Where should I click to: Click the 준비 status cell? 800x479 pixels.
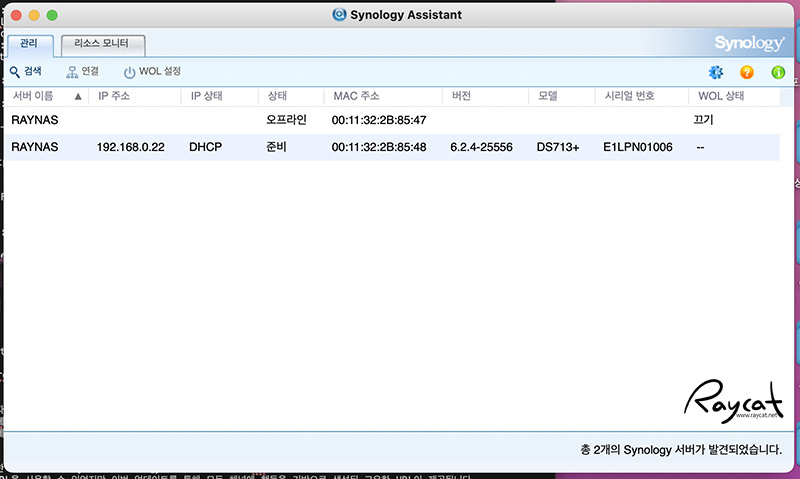(277, 147)
